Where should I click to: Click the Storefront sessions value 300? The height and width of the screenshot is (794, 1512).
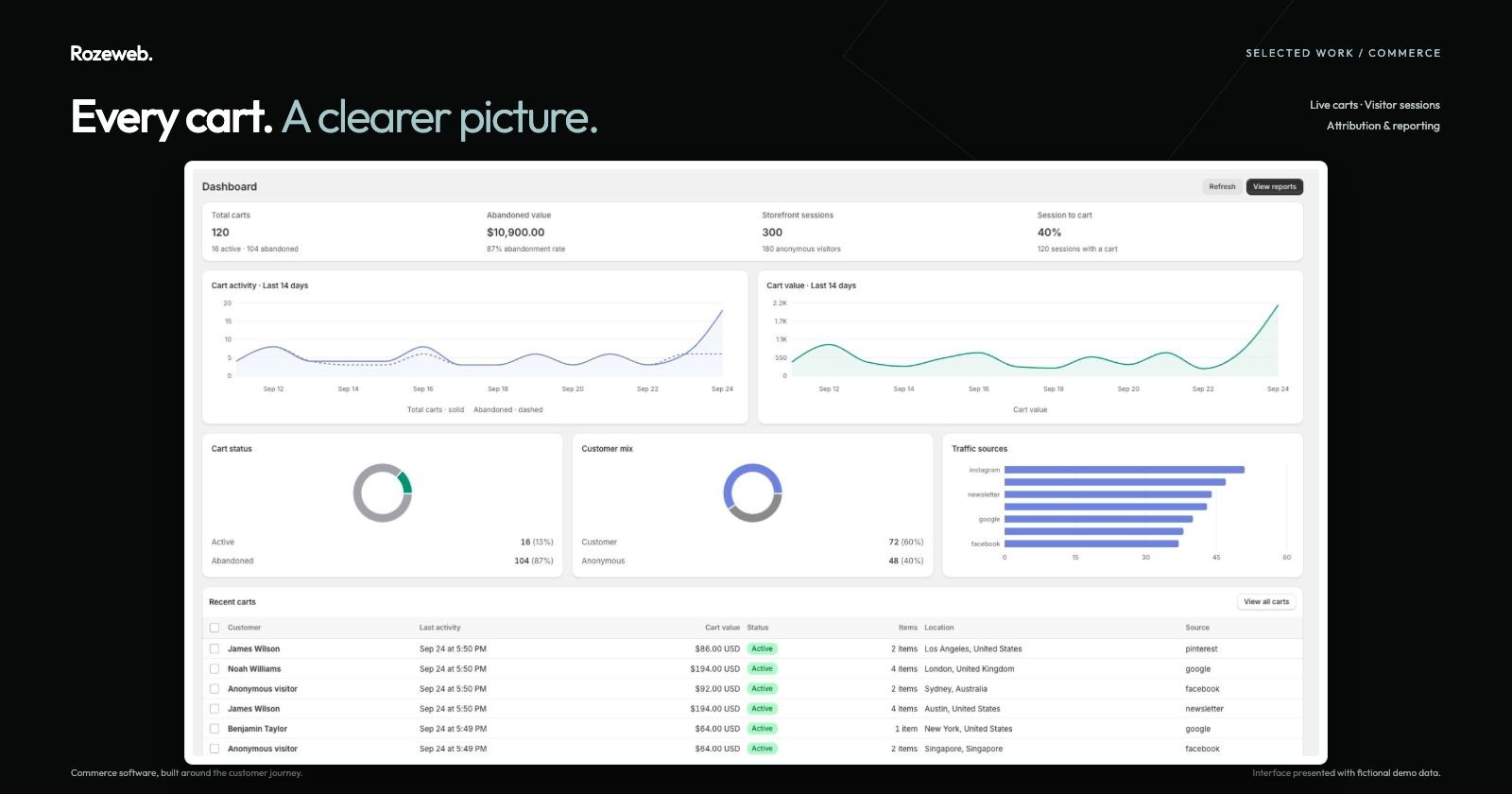(772, 233)
